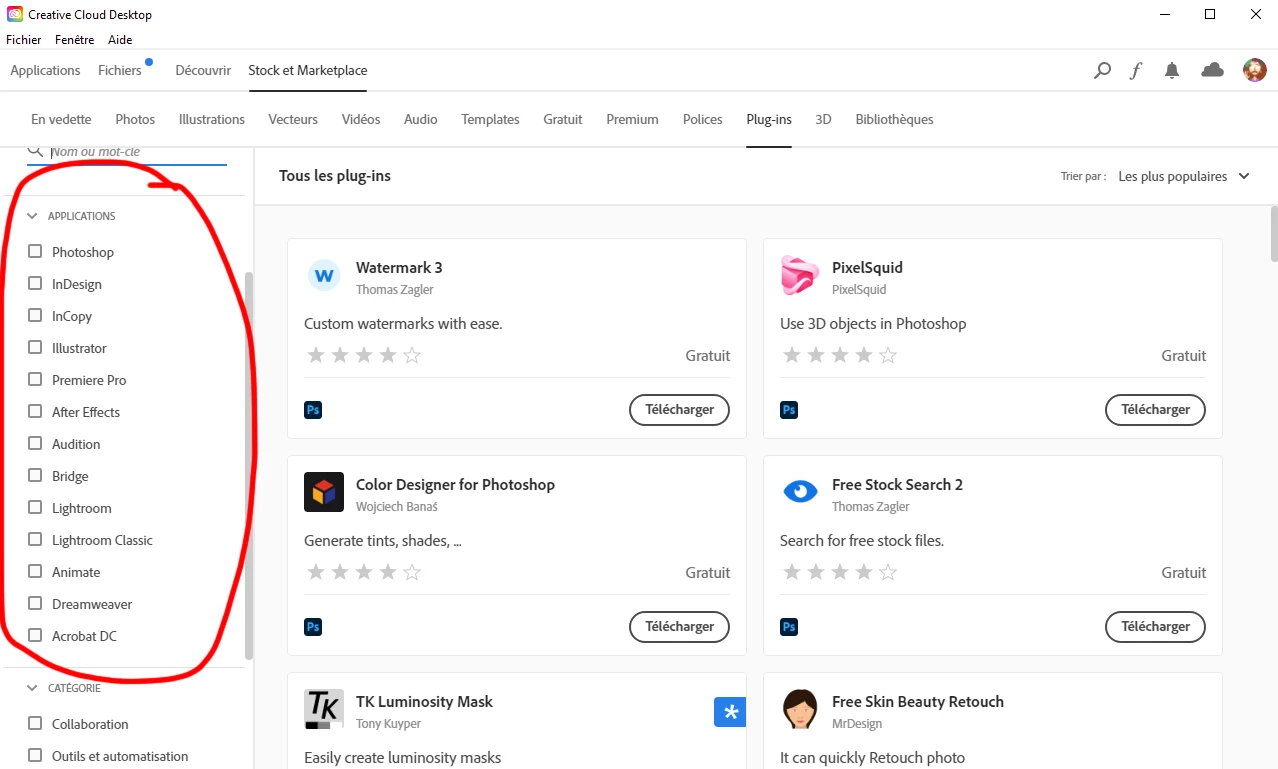Screen dimensions: 1278x769
Task: Switch to the Applications tab
Action: pos(45,70)
